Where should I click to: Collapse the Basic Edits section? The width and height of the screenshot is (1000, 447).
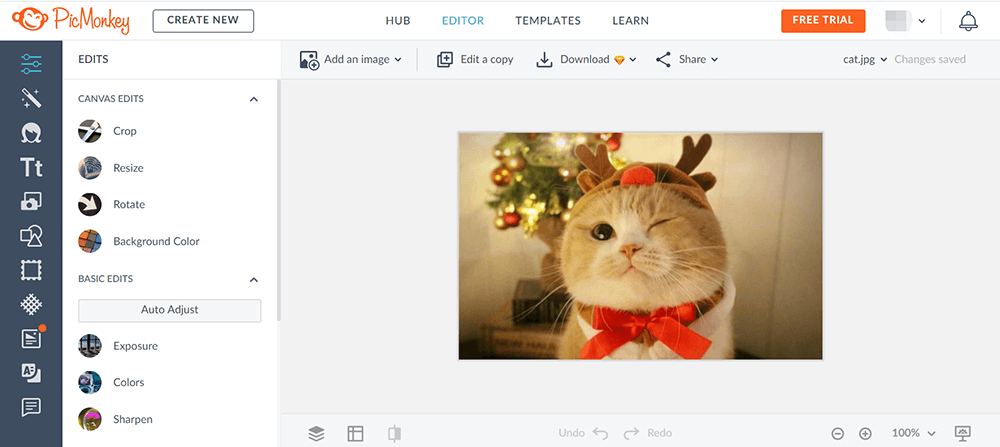254,279
